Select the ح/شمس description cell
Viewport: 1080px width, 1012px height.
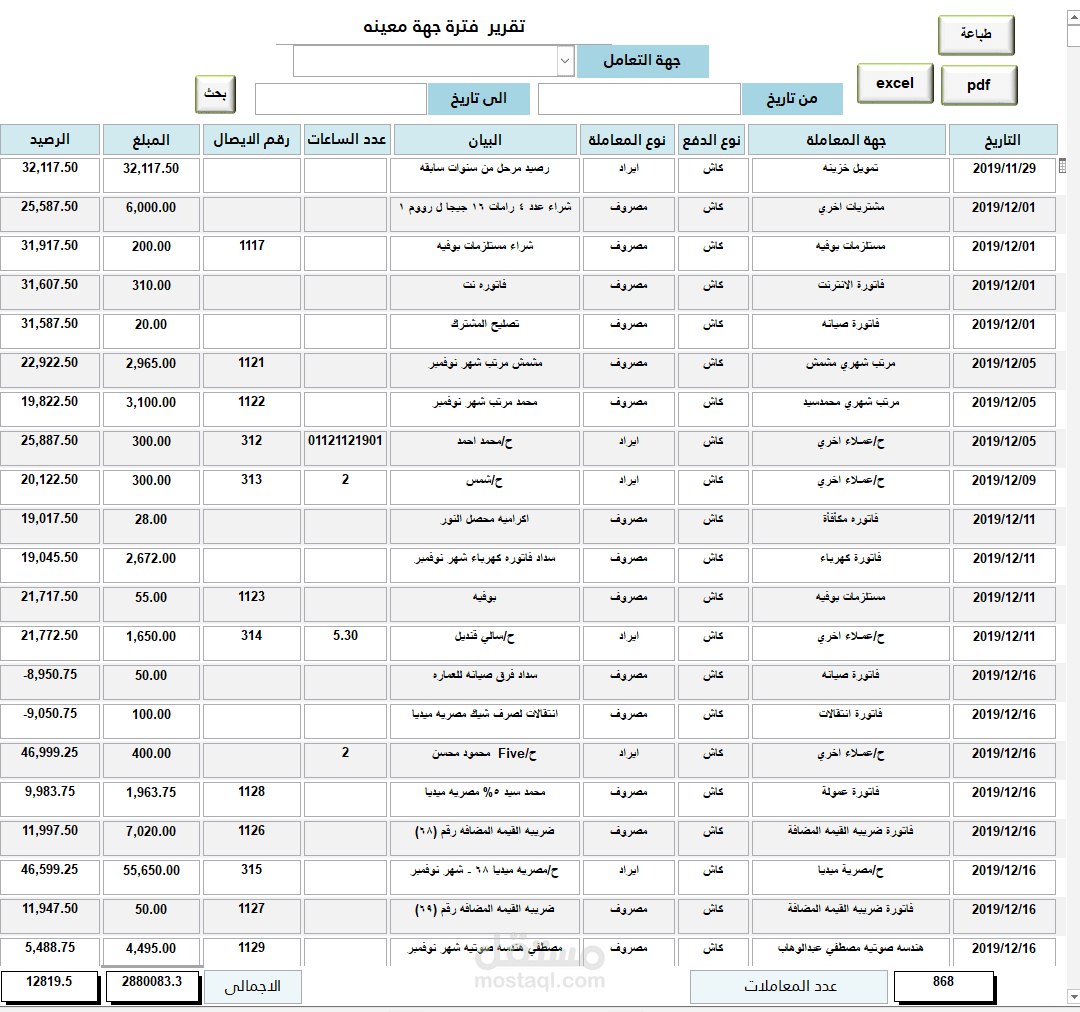point(485,487)
